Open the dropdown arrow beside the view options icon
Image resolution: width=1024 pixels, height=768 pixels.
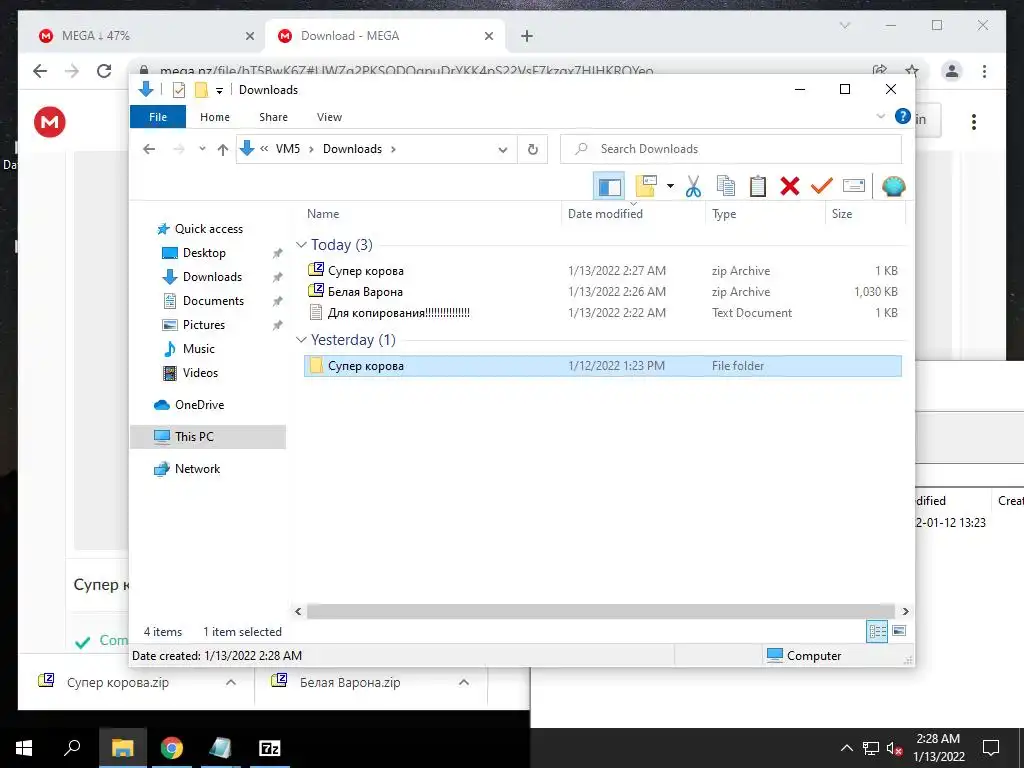(670, 186)
